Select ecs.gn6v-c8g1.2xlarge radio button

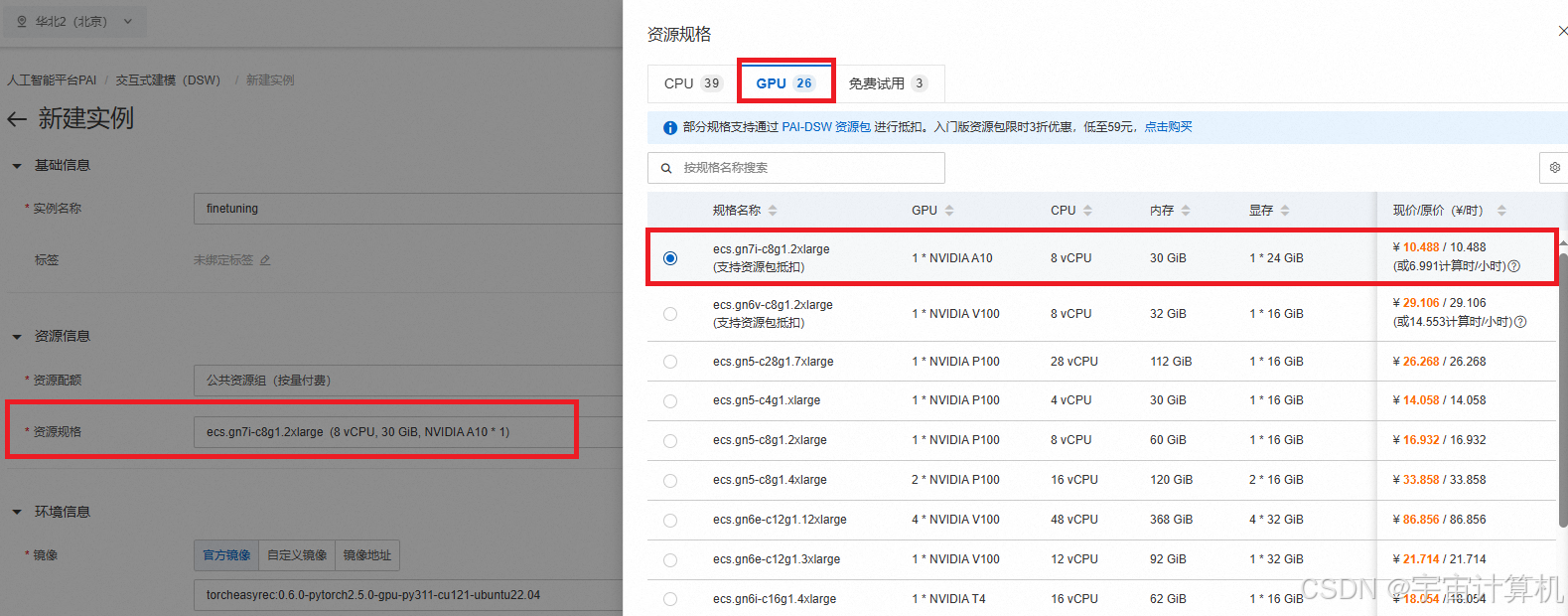tap(670, 314)
